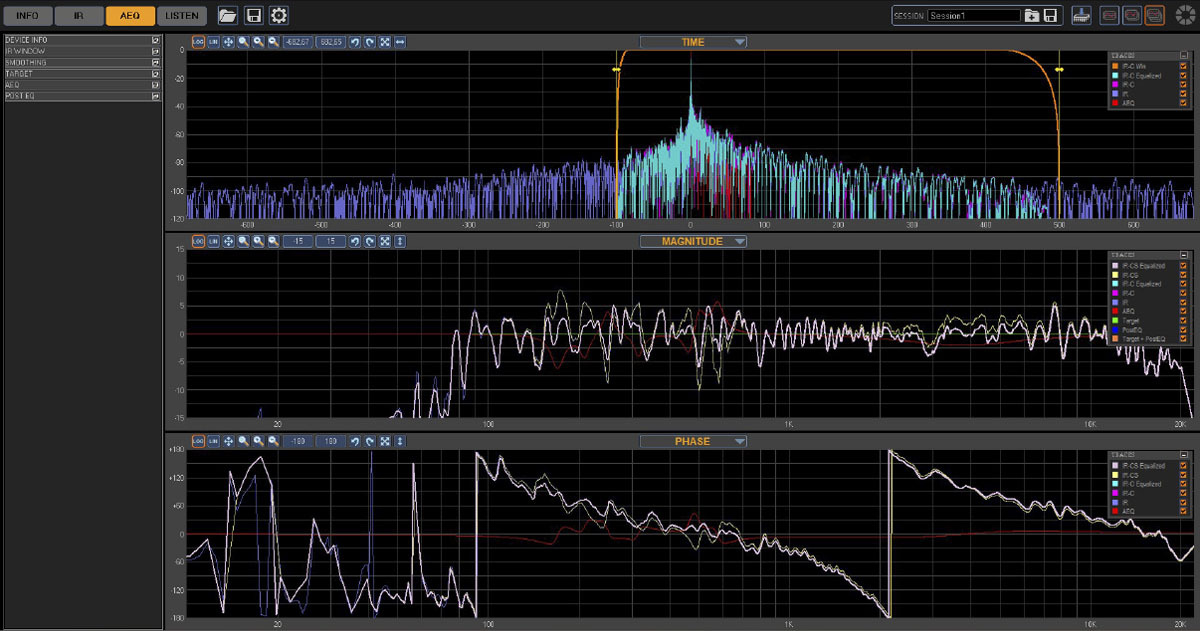The width and height of the screenshot is (1200, 631).
Task: Open the MAGNITUDE graph type dropdown
Action: click(693, 241)
